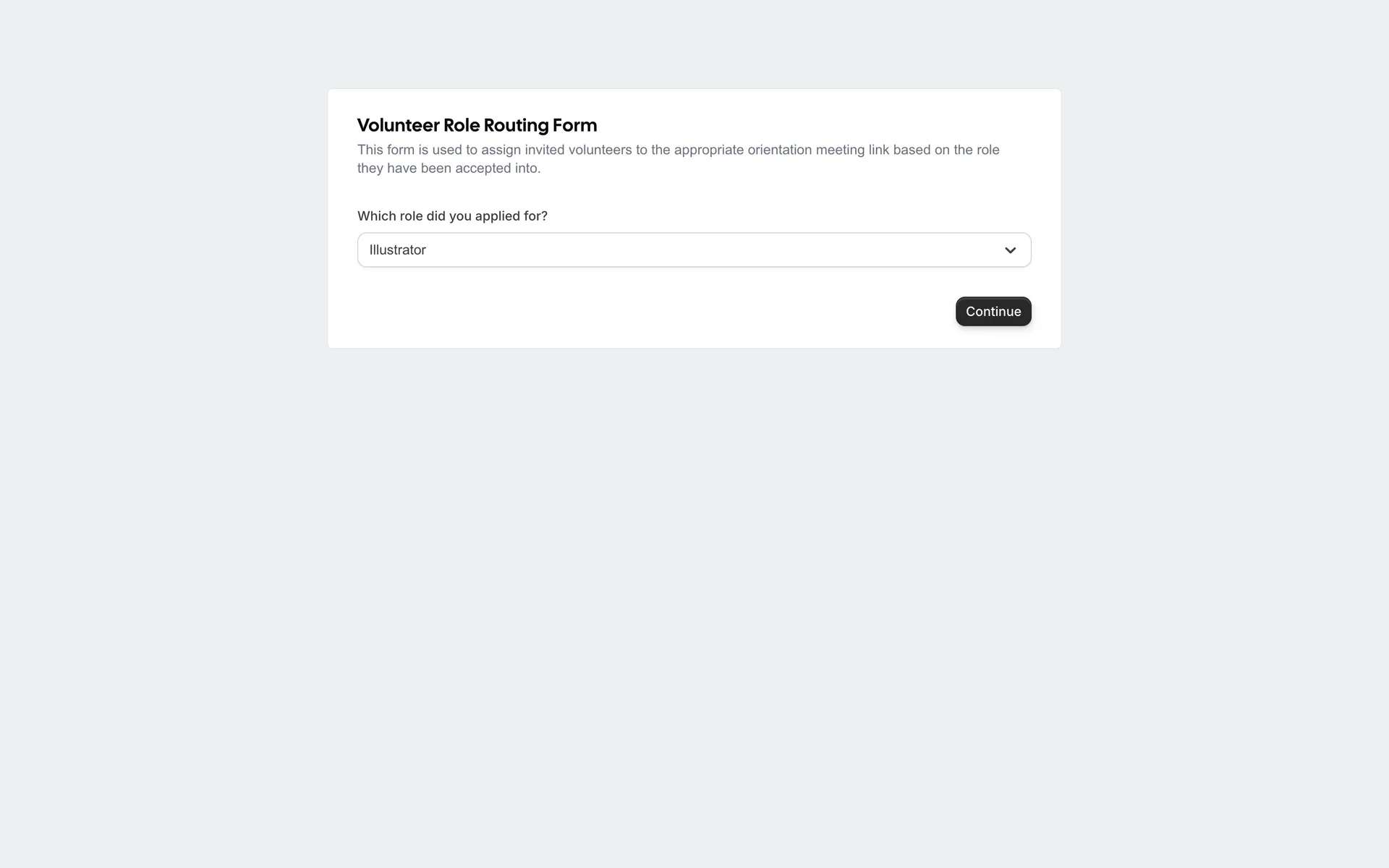1389x868 pixels.
Task: Click the 'Which role did you applied for?' label
Action: (x=452, y=216)
